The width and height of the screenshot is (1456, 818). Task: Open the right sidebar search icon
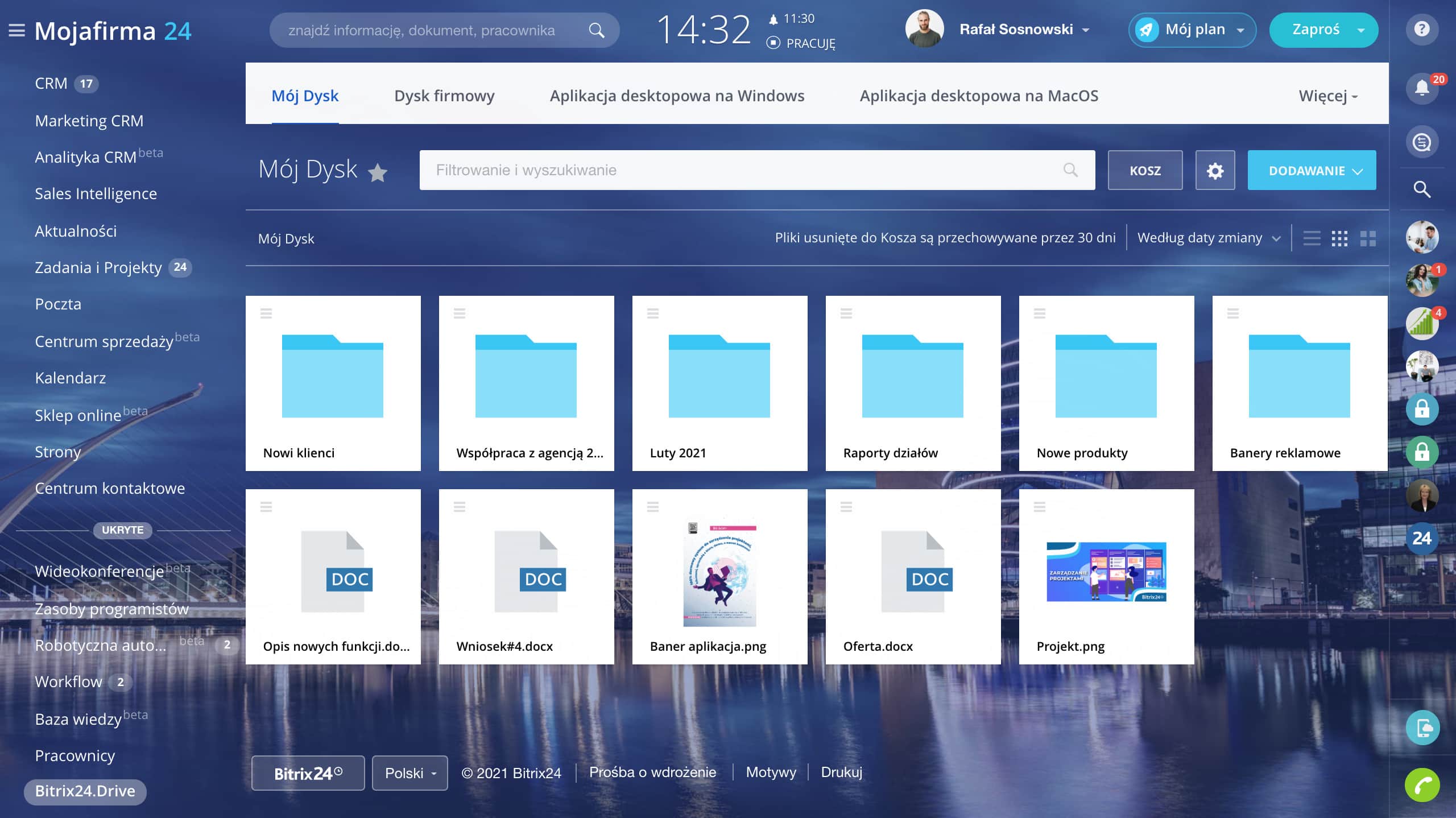click(x=1422, y=189)
